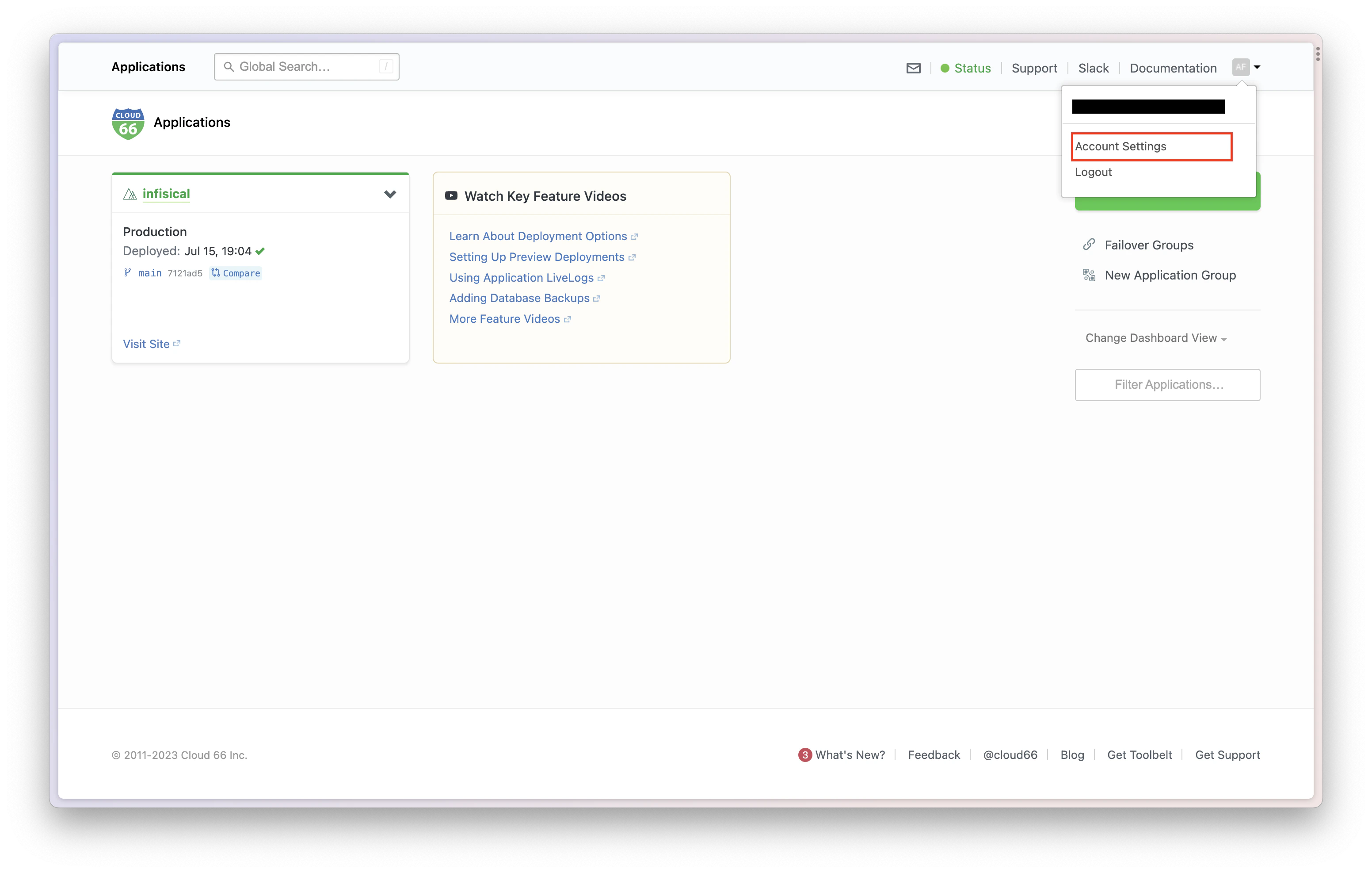Screen dimensions: 1372x873
Task: Click the AF user avatar icon
Action: pyautogui.click(x=1240, y=67)
